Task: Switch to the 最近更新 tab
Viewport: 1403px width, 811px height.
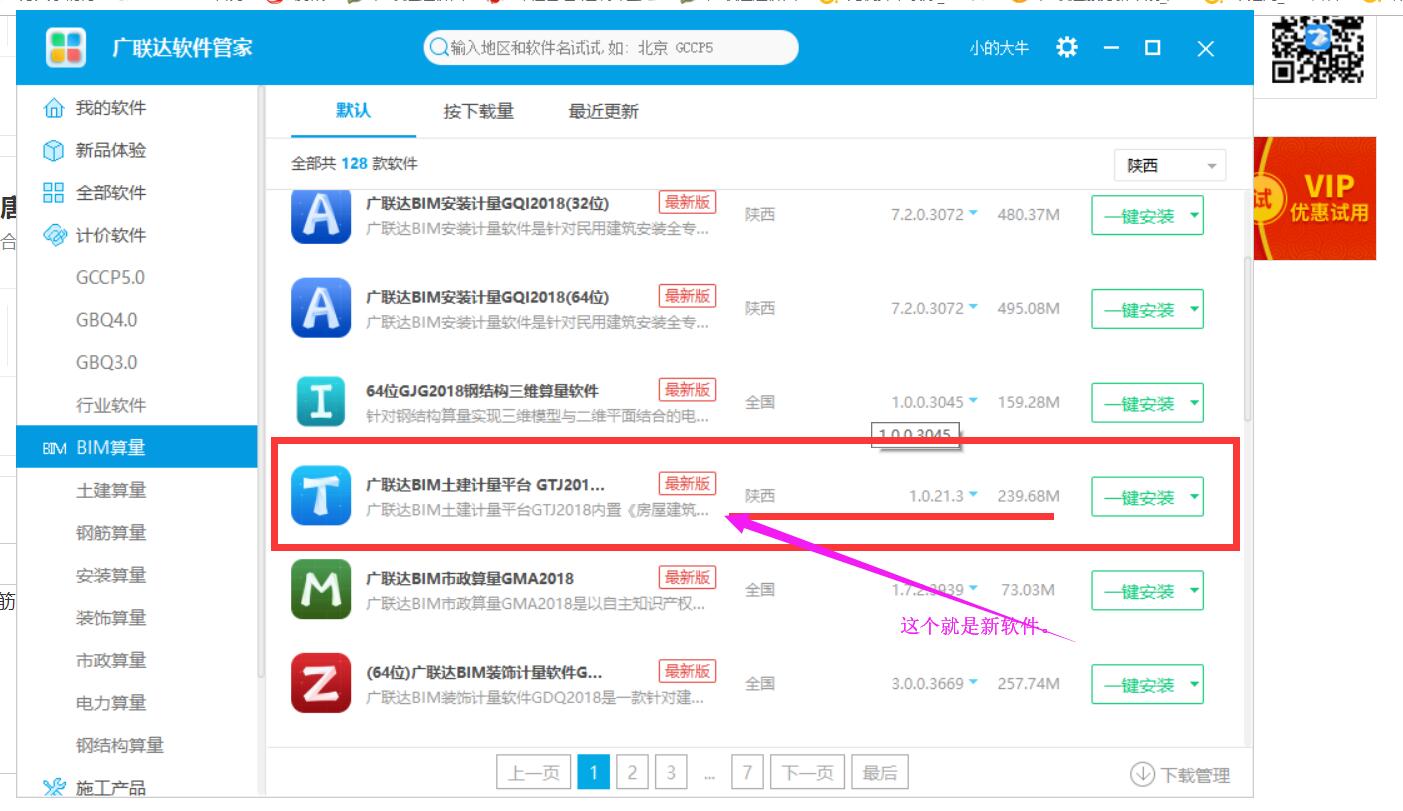Action: tap(604, 112)
